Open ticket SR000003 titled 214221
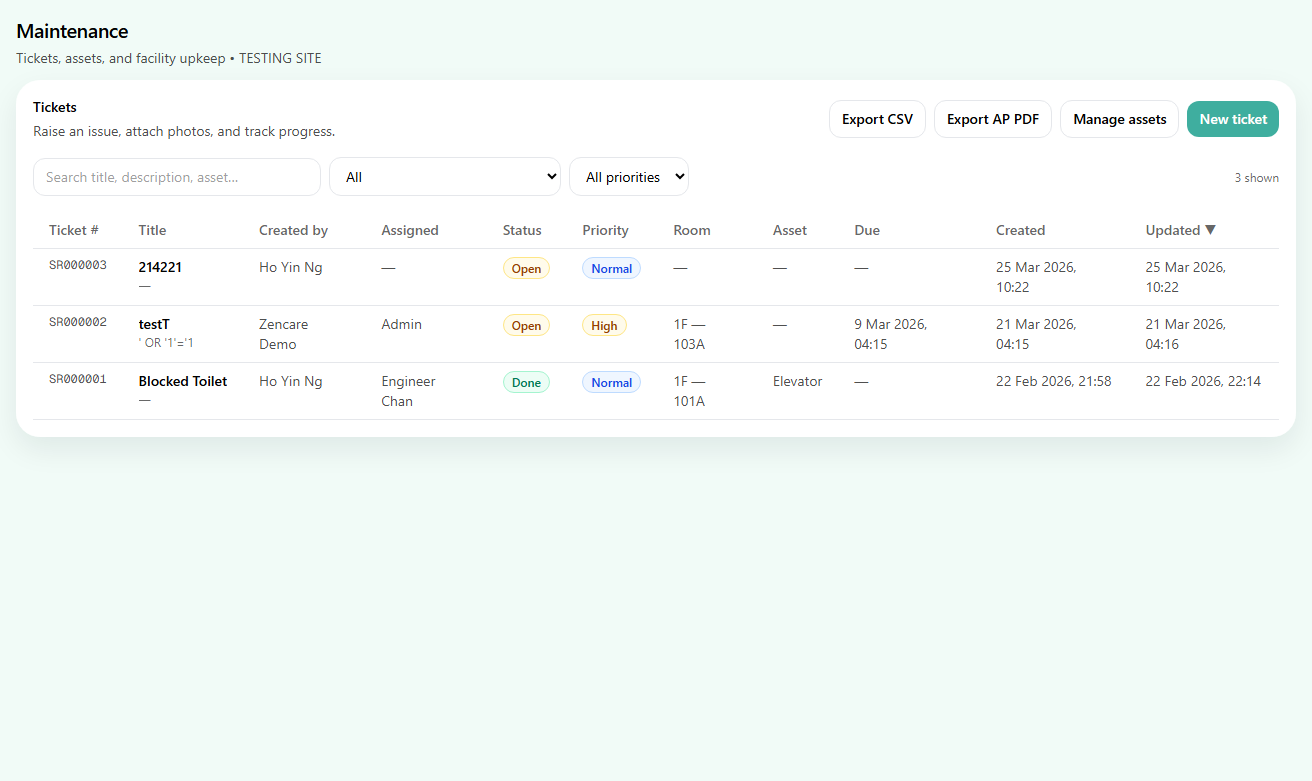Screen dimensions: 1312x781 (160, 267)
